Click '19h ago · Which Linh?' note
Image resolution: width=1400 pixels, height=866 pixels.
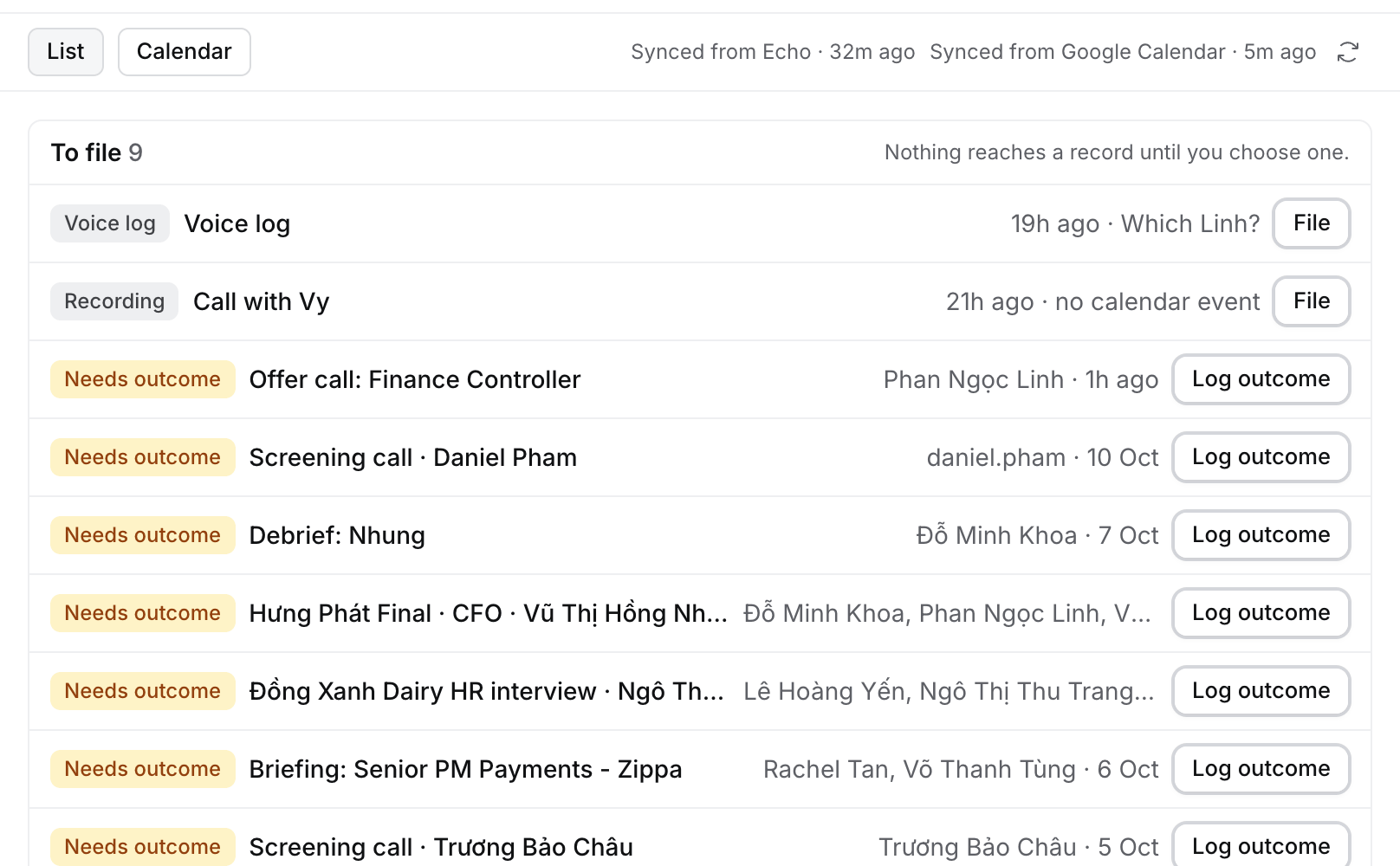(1135, 223)
